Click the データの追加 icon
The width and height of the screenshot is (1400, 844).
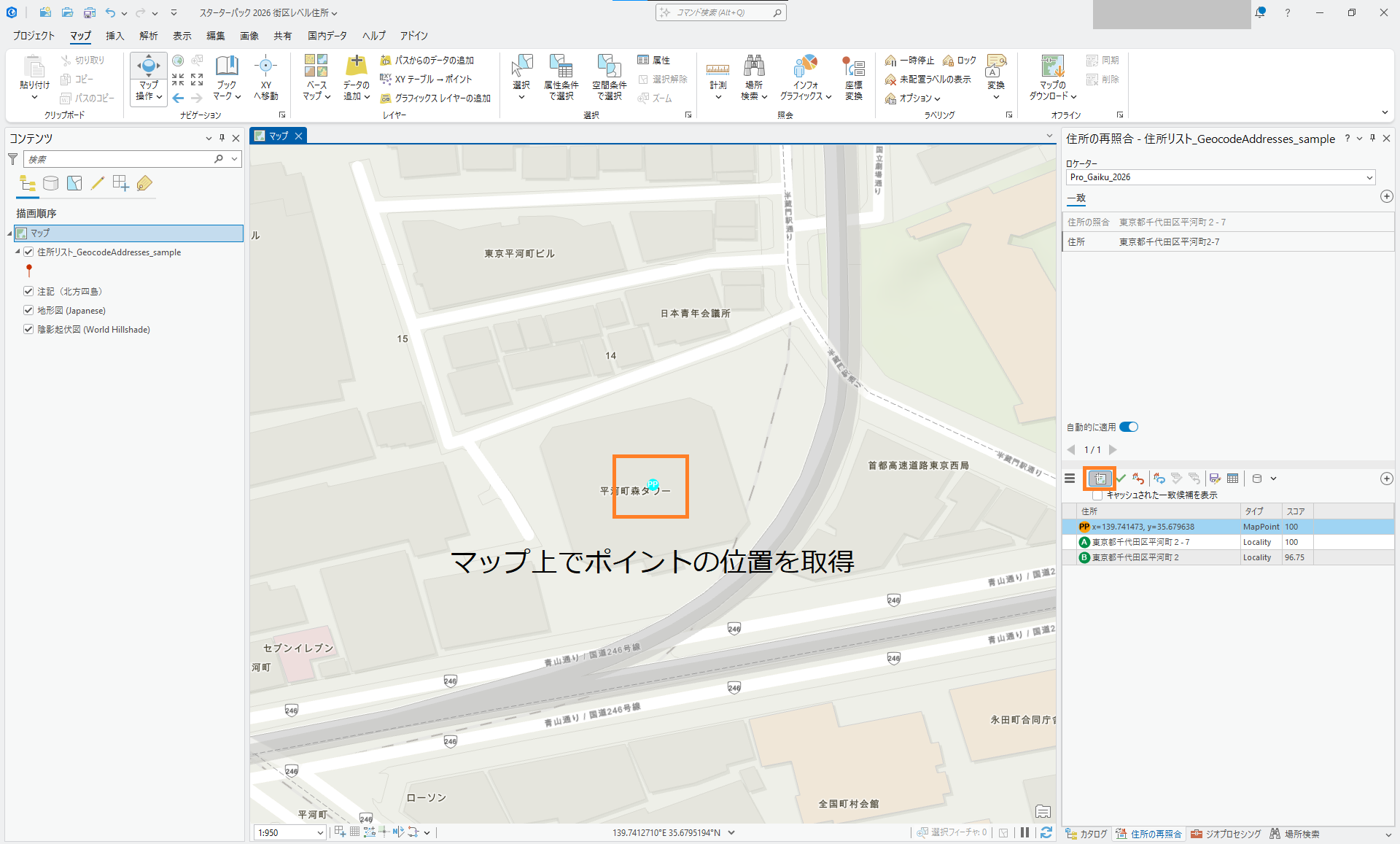click(x=356, y=67)
